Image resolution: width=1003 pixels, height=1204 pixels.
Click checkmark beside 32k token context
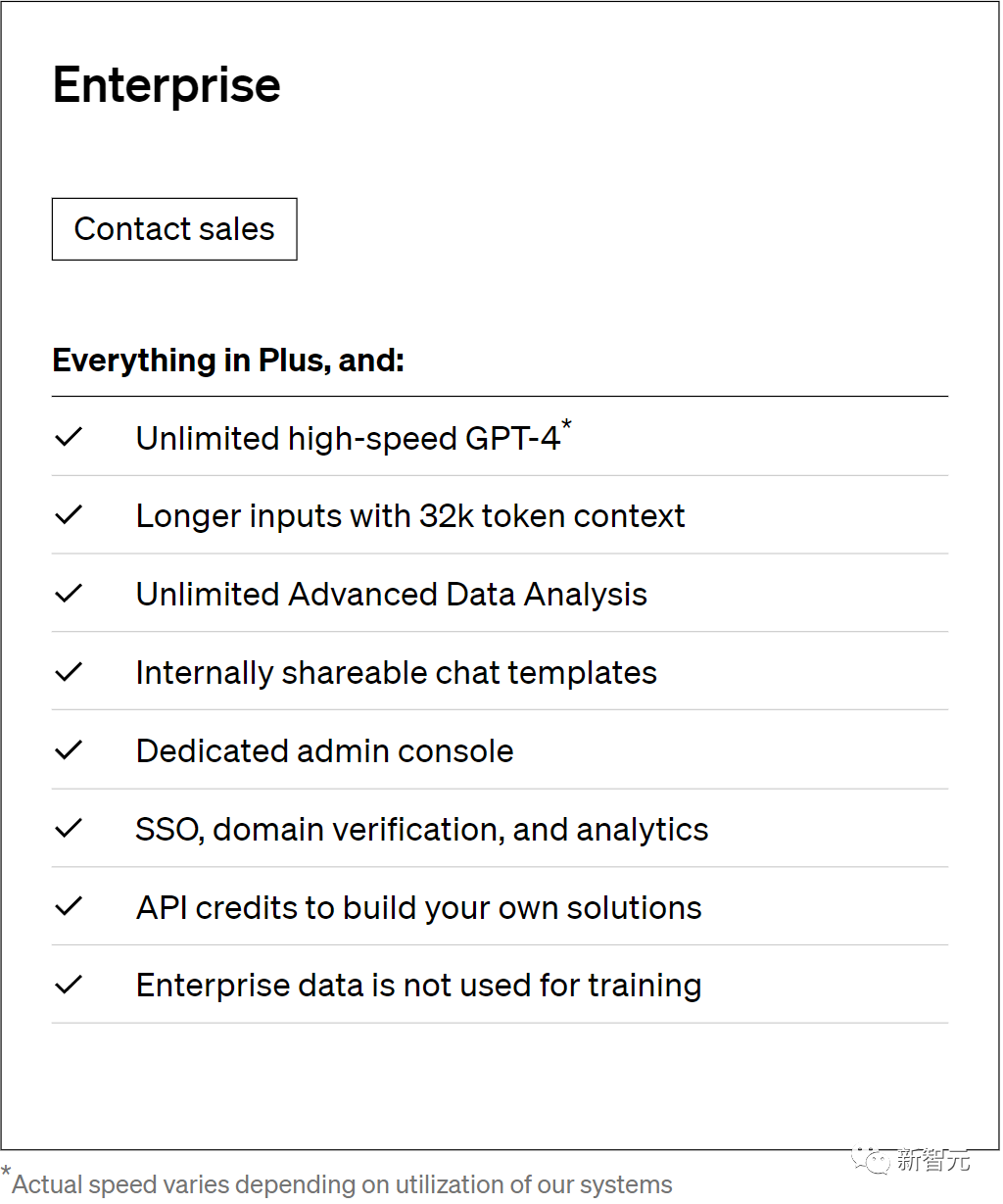(x=69, y=515)
